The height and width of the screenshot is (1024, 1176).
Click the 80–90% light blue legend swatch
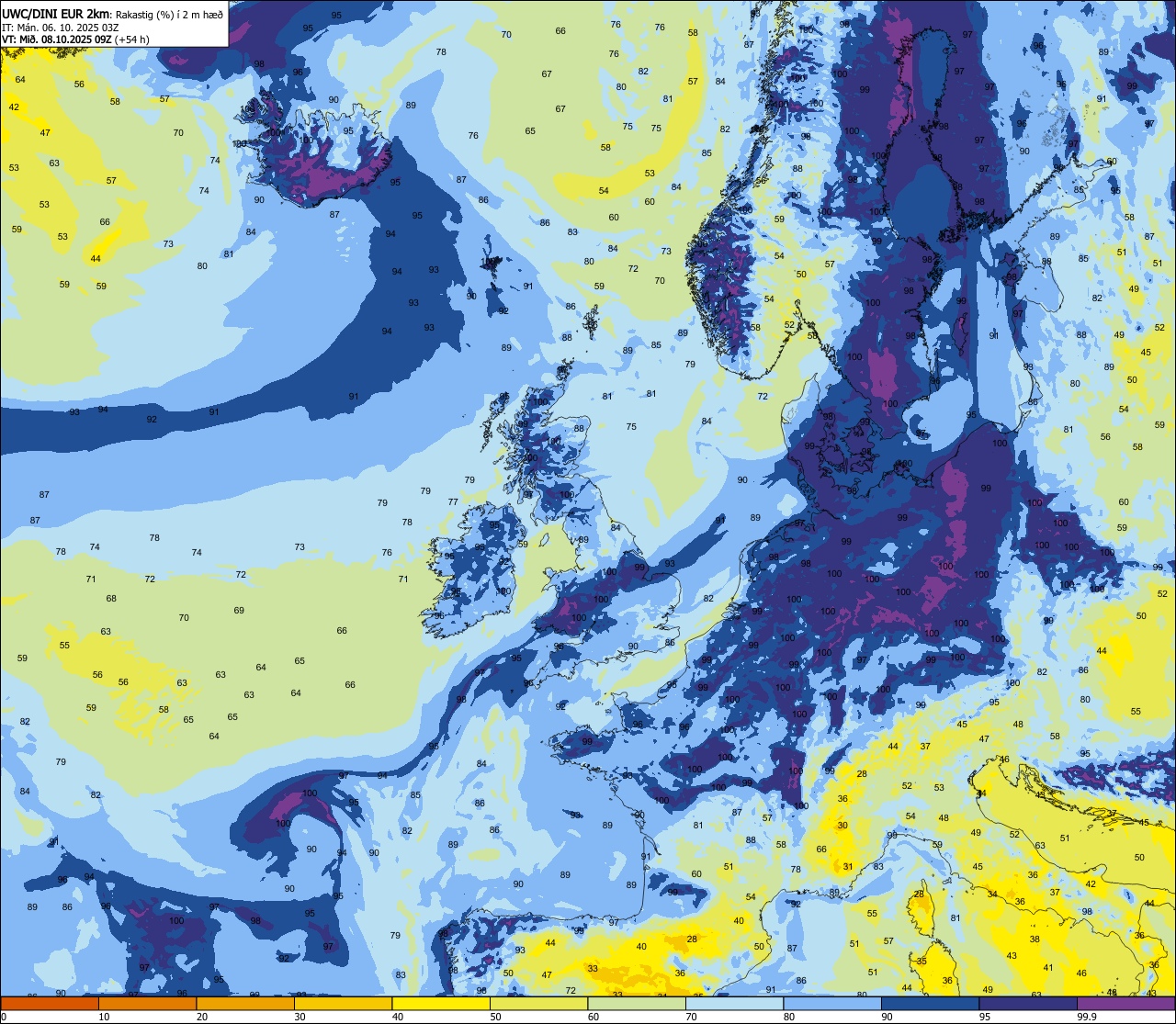[x=832, y=1003]
